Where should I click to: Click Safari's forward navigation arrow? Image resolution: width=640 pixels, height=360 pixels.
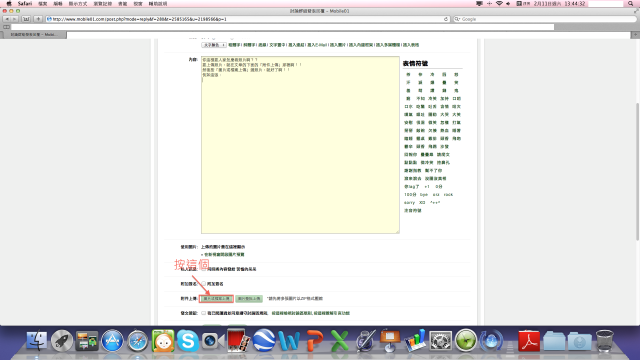15,19
